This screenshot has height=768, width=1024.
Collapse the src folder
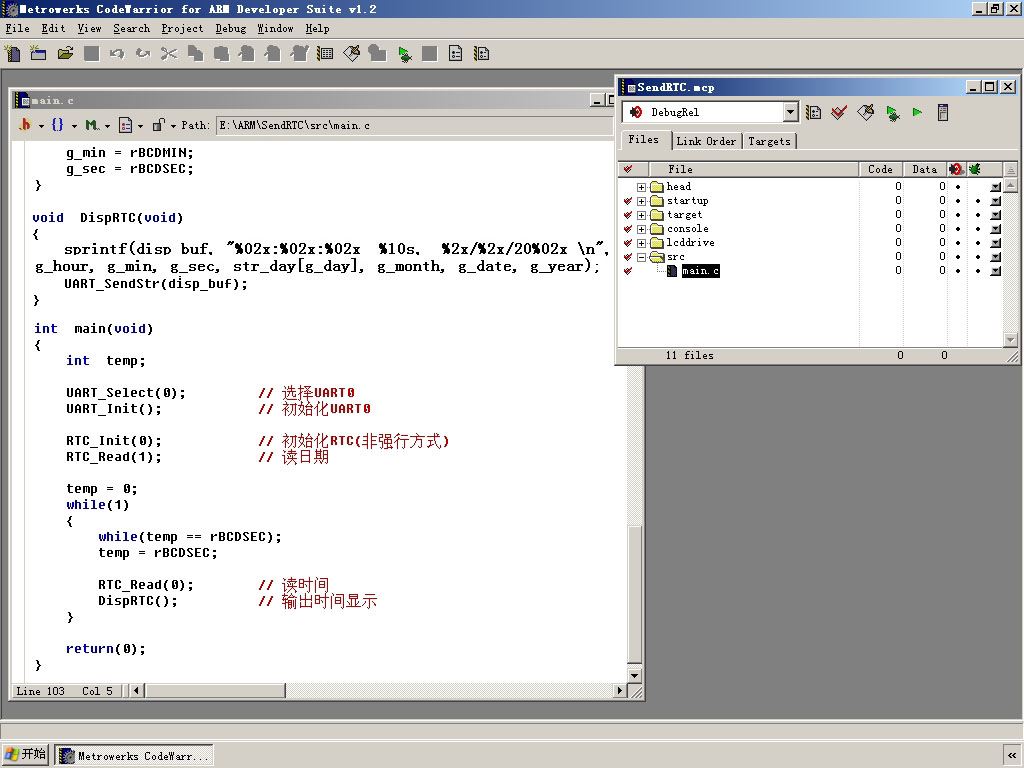641,257
